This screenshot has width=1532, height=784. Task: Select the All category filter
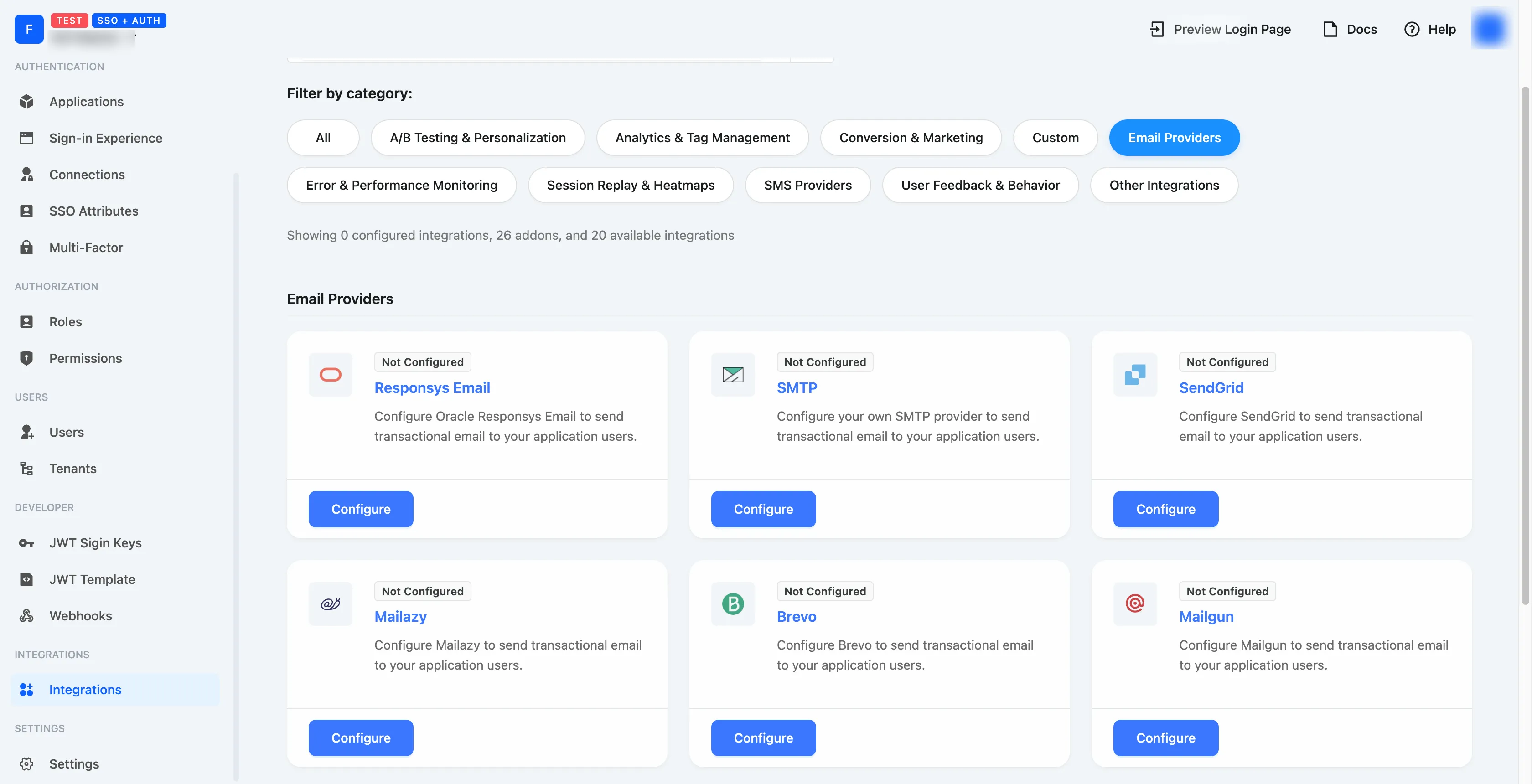point(322,137)
